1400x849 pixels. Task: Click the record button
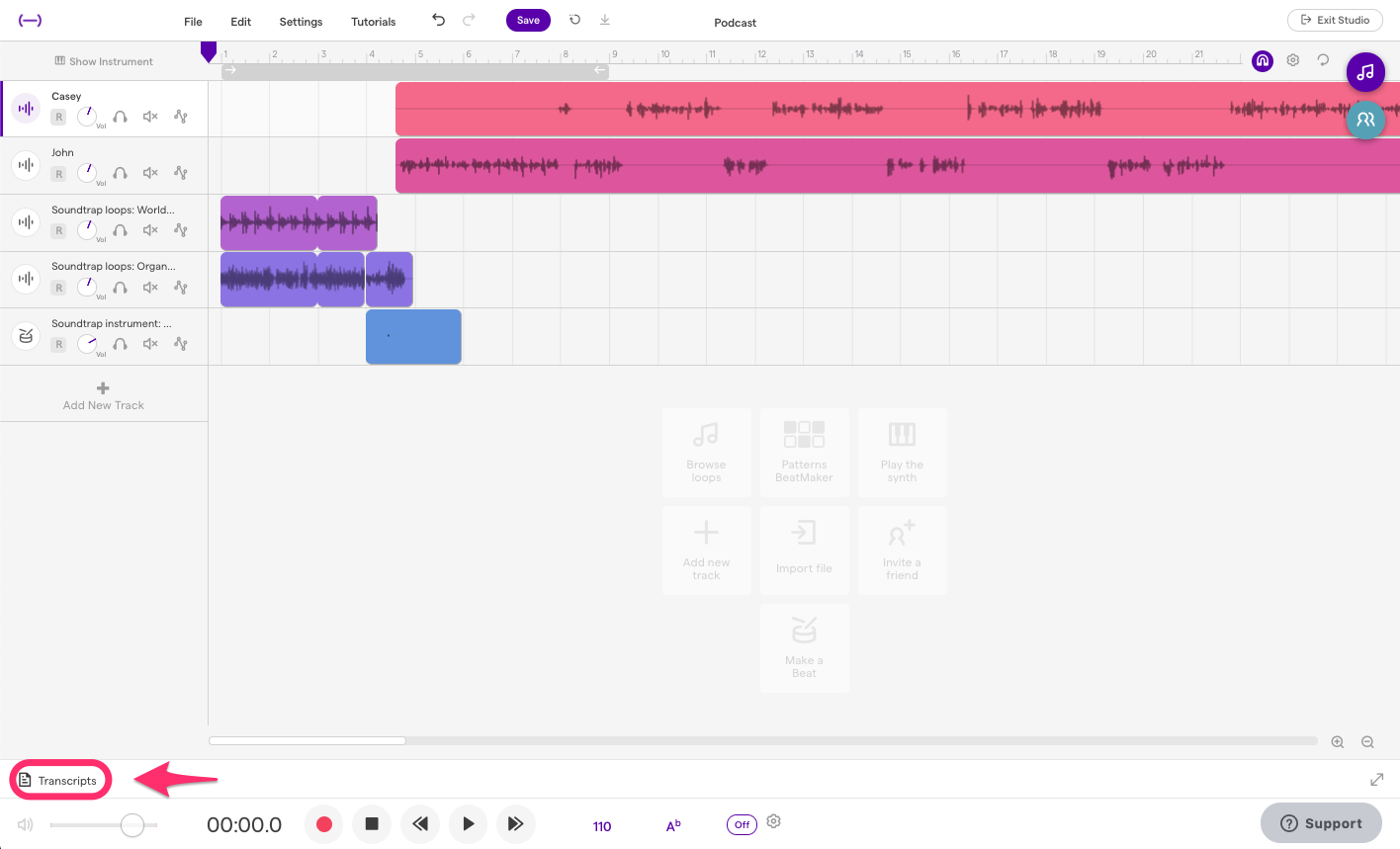coord(323,823)
